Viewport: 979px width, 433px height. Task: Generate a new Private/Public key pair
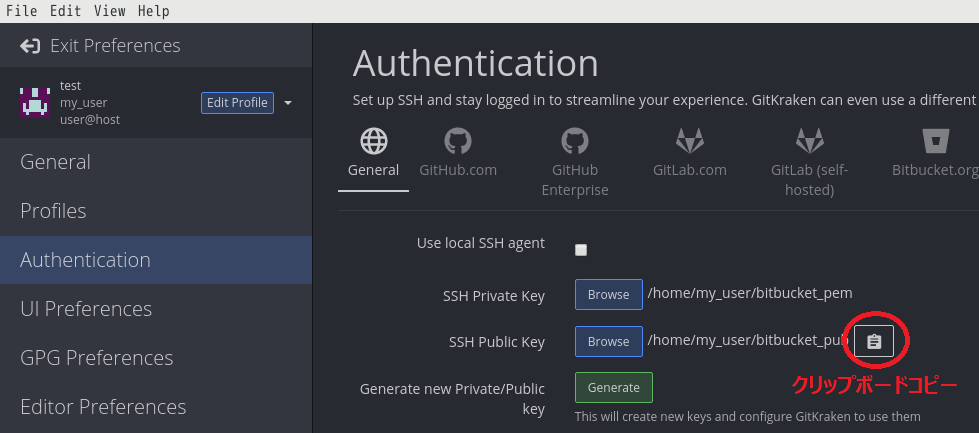tap(613, 388)
